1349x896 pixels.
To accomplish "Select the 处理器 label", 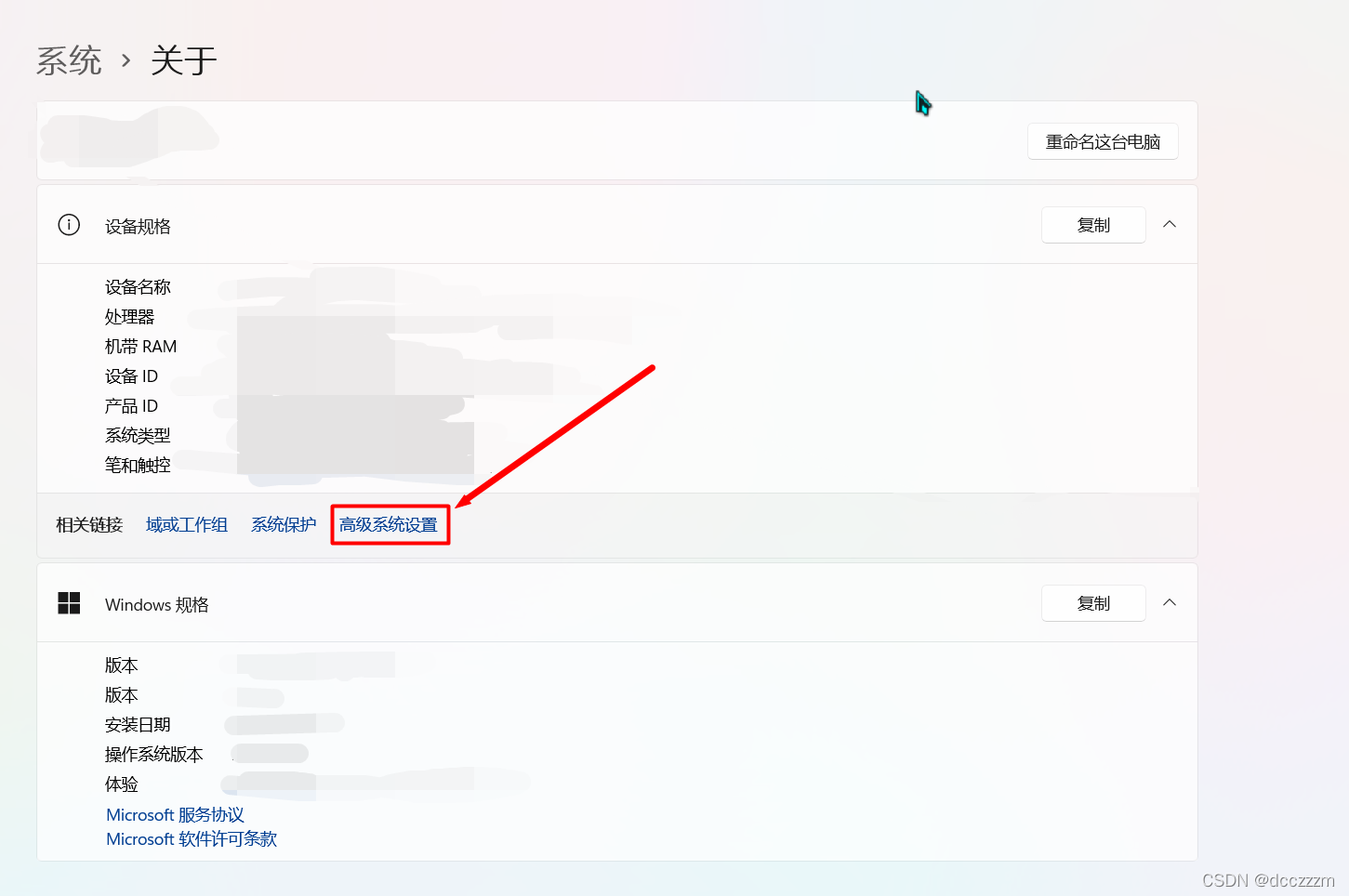I will (x=129, y=317).
